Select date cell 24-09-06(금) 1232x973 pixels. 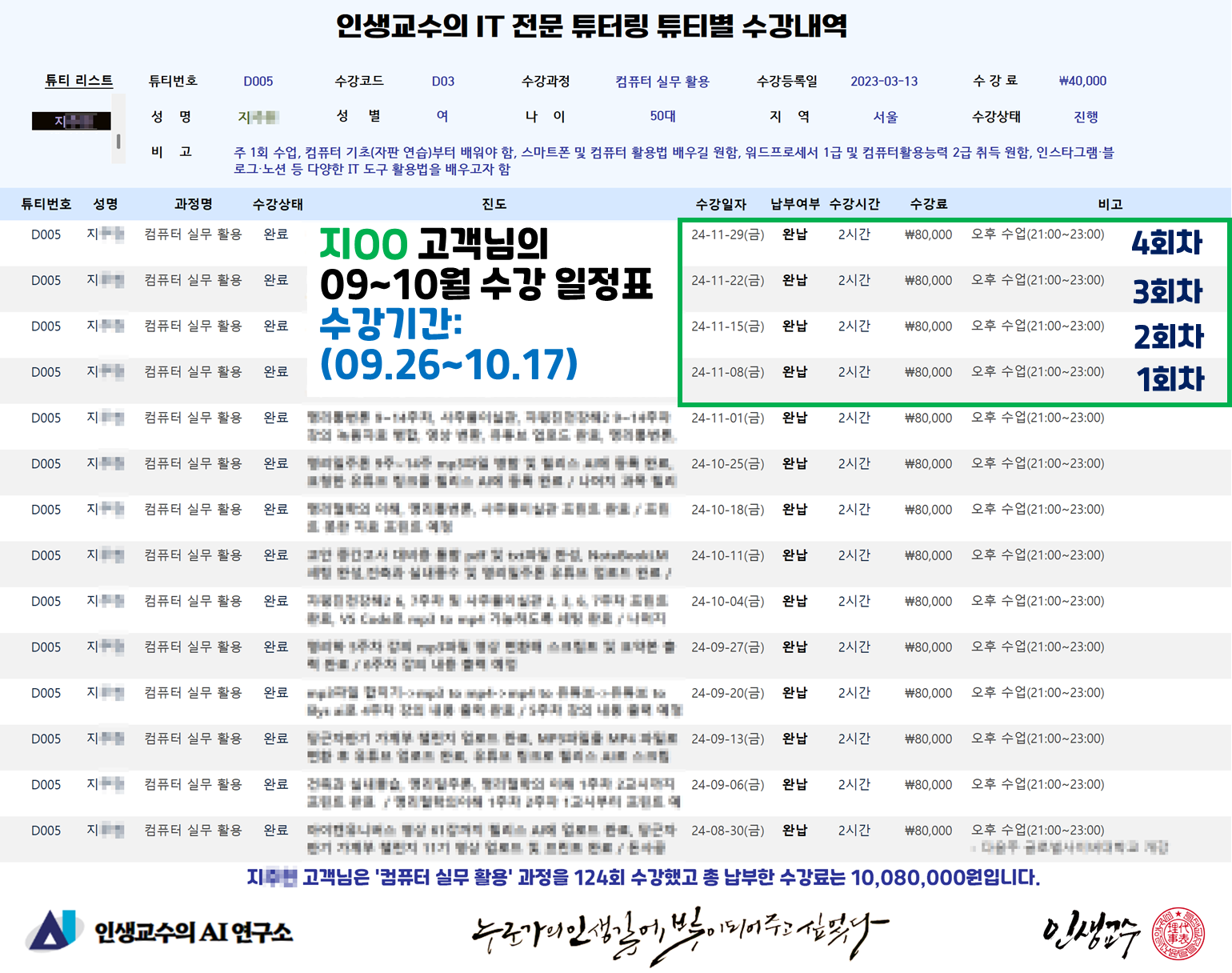(727, 785)
